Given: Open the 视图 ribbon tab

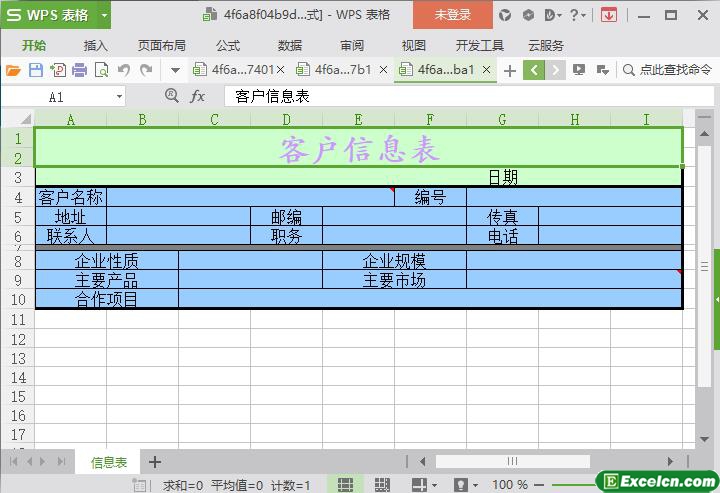Looking at the screenshot, I should (x=414, y=45).
